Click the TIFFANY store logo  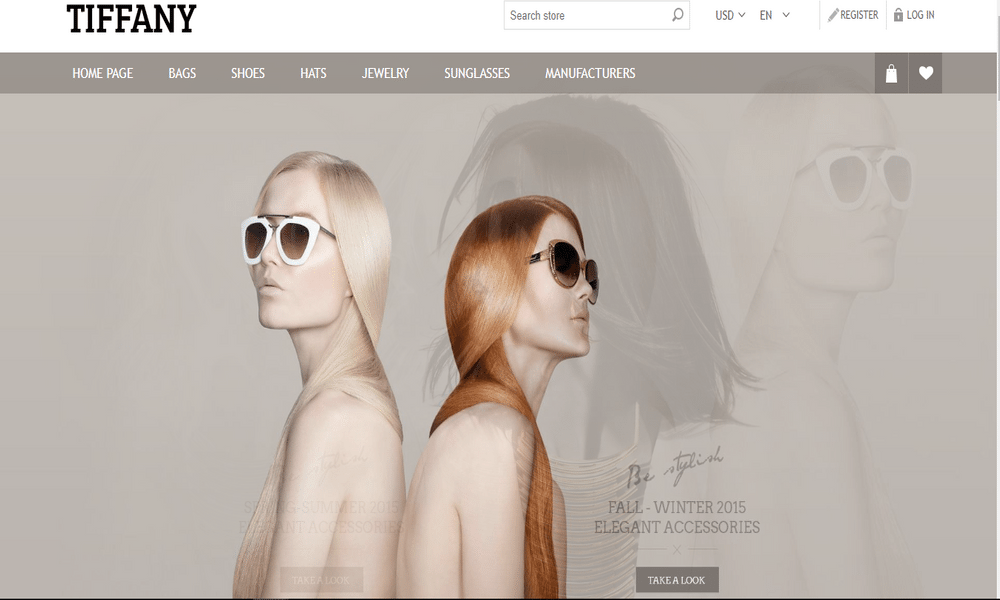[131, 18]
